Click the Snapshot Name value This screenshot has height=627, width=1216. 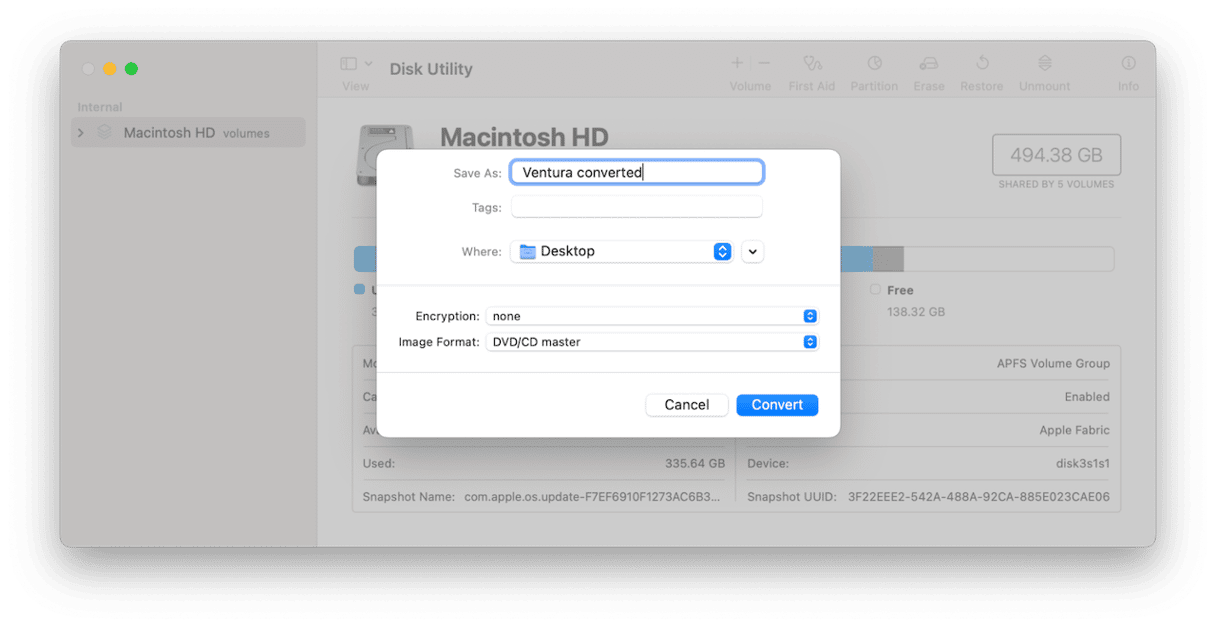592,497
